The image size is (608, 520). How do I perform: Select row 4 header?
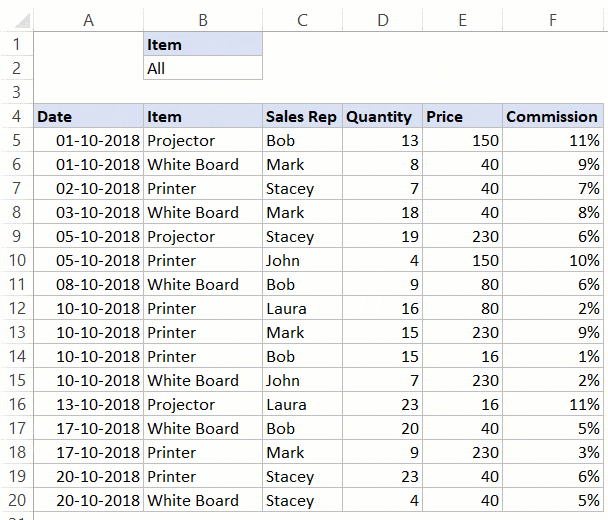pyautogui.click(x=17, y=116)
